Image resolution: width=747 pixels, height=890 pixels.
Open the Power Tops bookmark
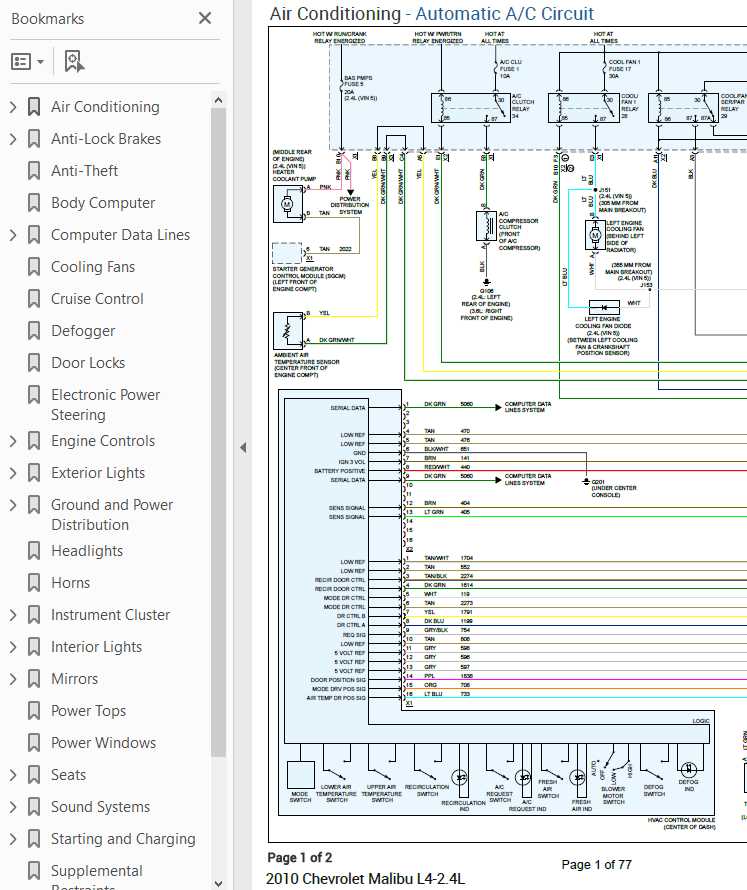[89, 711]
